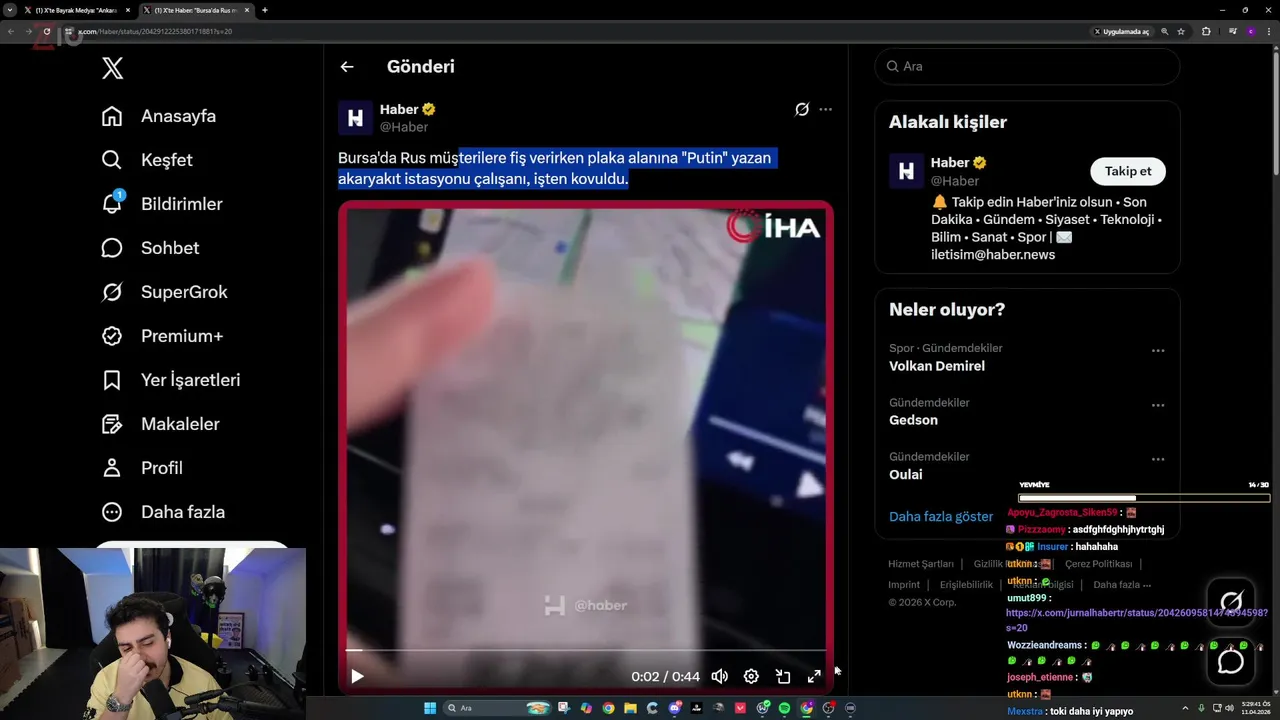Mute the video sound
The height and width of the screenshot is (720, 1280).
pos(720,677)
